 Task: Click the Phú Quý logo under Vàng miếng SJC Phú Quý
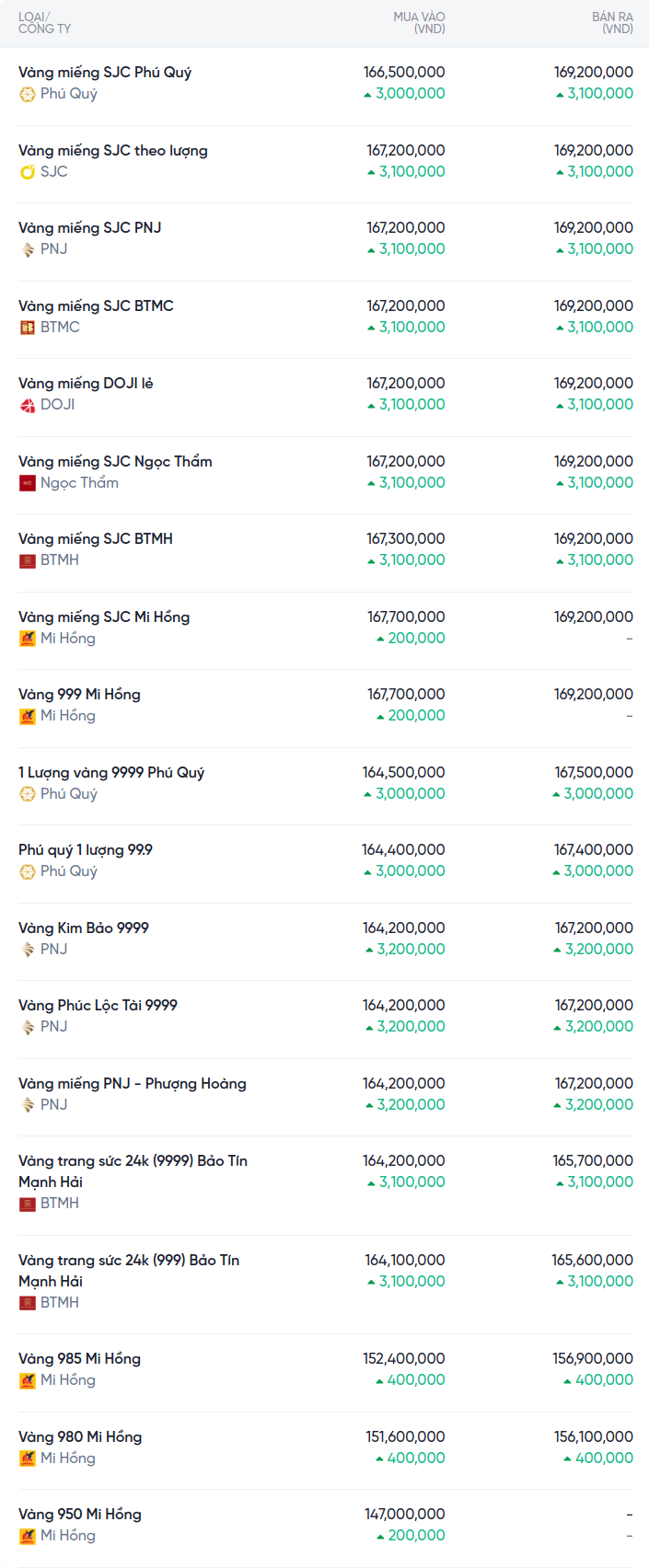coord(28,94)
